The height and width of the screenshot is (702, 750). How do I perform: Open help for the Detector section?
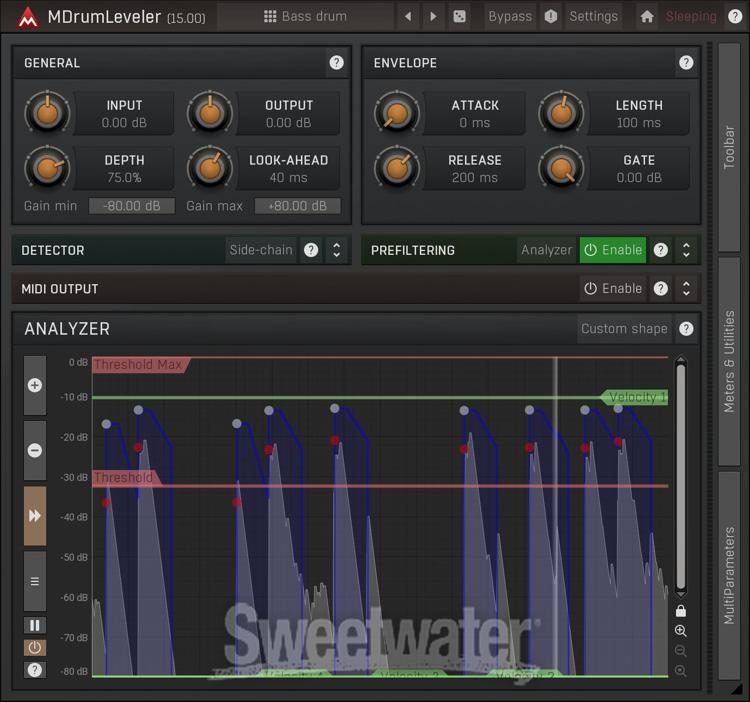pos(311,250)
